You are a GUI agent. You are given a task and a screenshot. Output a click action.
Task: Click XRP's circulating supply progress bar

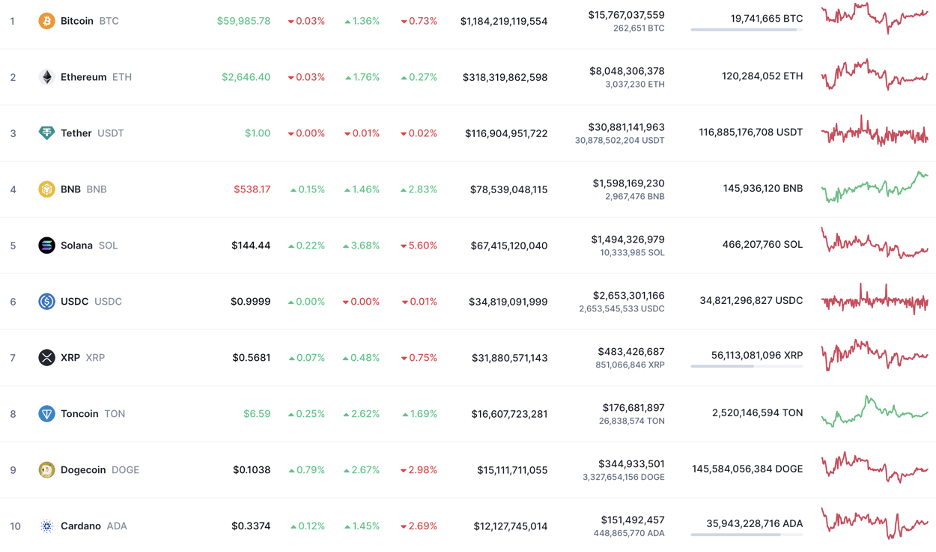click(x=746, y=366)
